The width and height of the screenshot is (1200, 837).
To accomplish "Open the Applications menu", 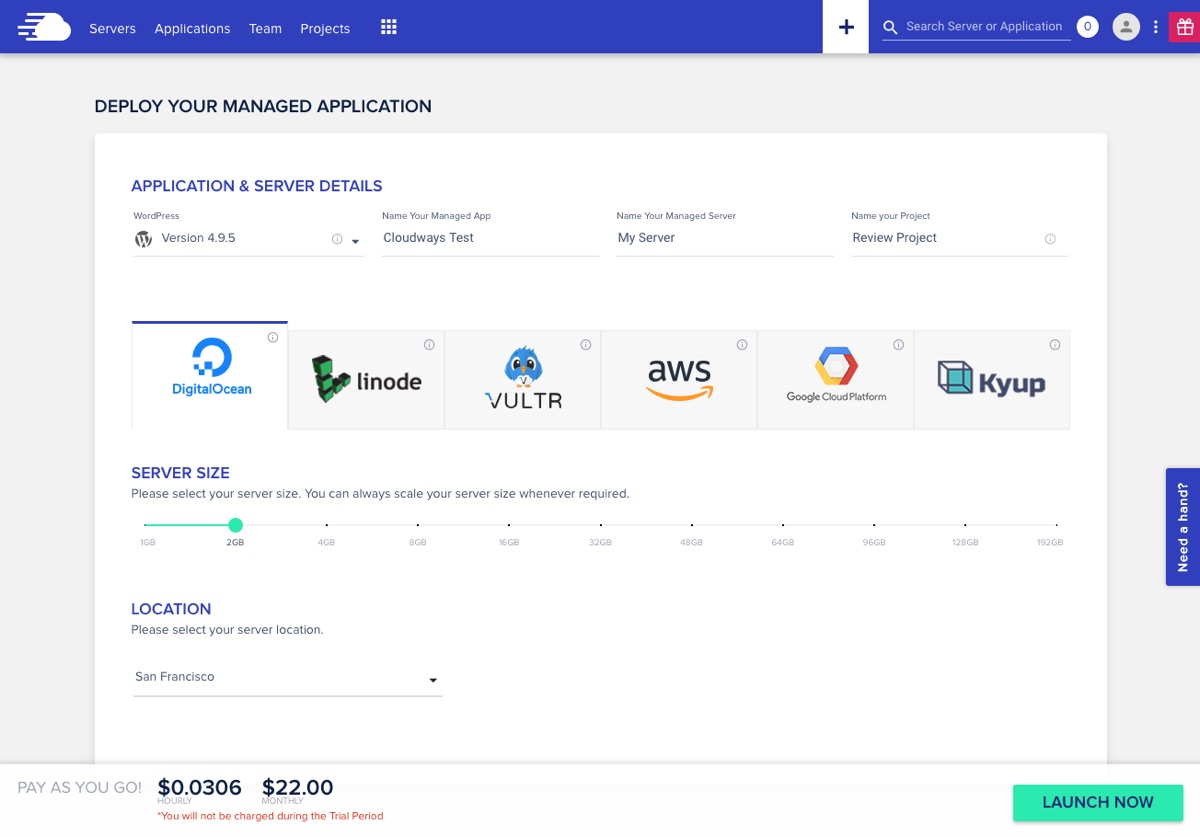I will click(192, 28).
